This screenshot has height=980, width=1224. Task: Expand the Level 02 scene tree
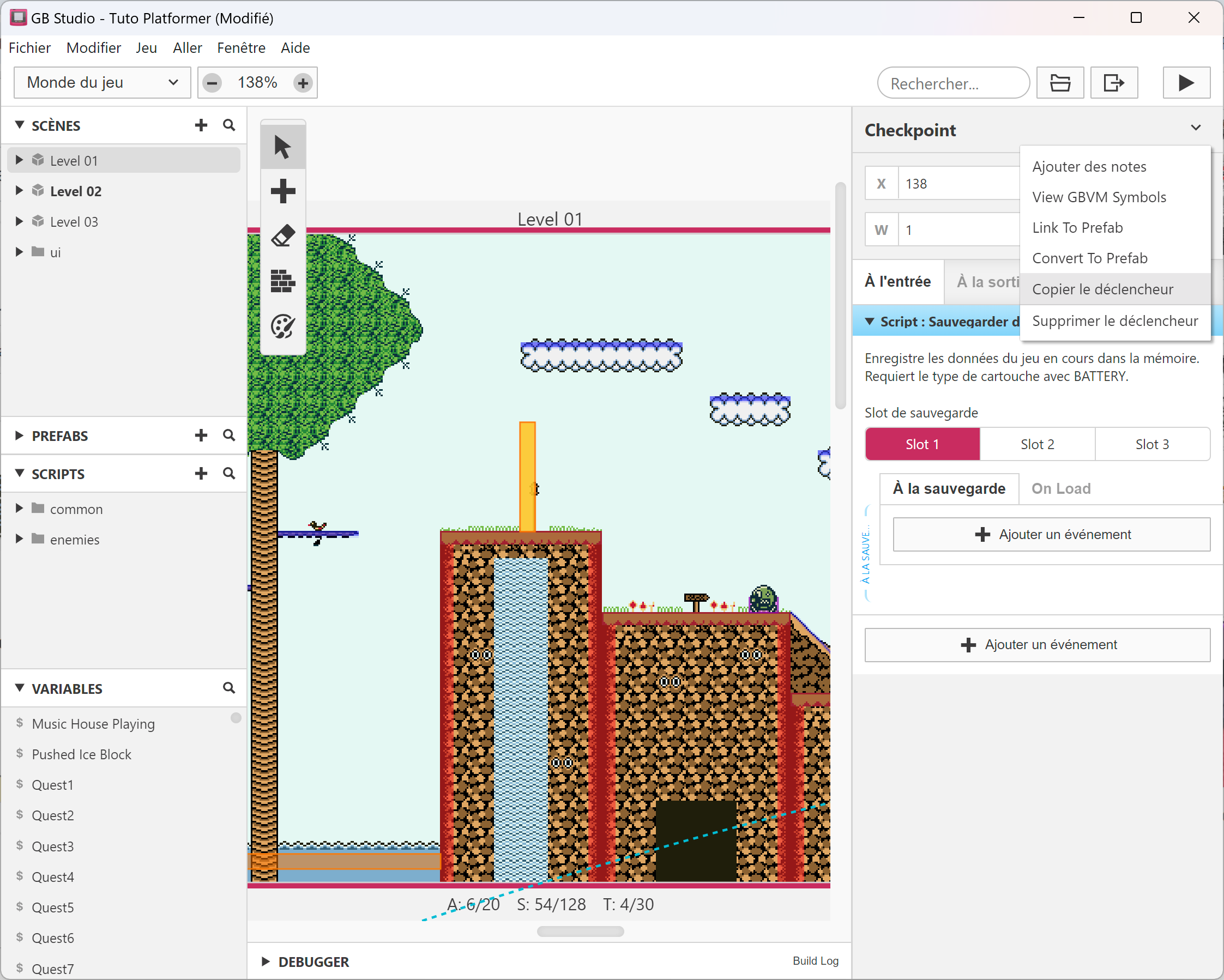click(19, 191)
